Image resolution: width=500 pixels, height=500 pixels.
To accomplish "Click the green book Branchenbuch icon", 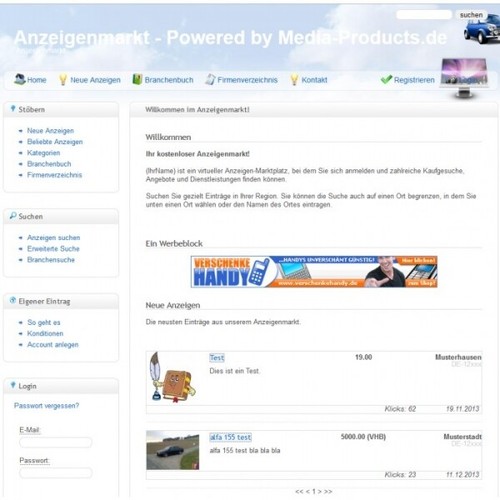I will click(x=137, y=79).
